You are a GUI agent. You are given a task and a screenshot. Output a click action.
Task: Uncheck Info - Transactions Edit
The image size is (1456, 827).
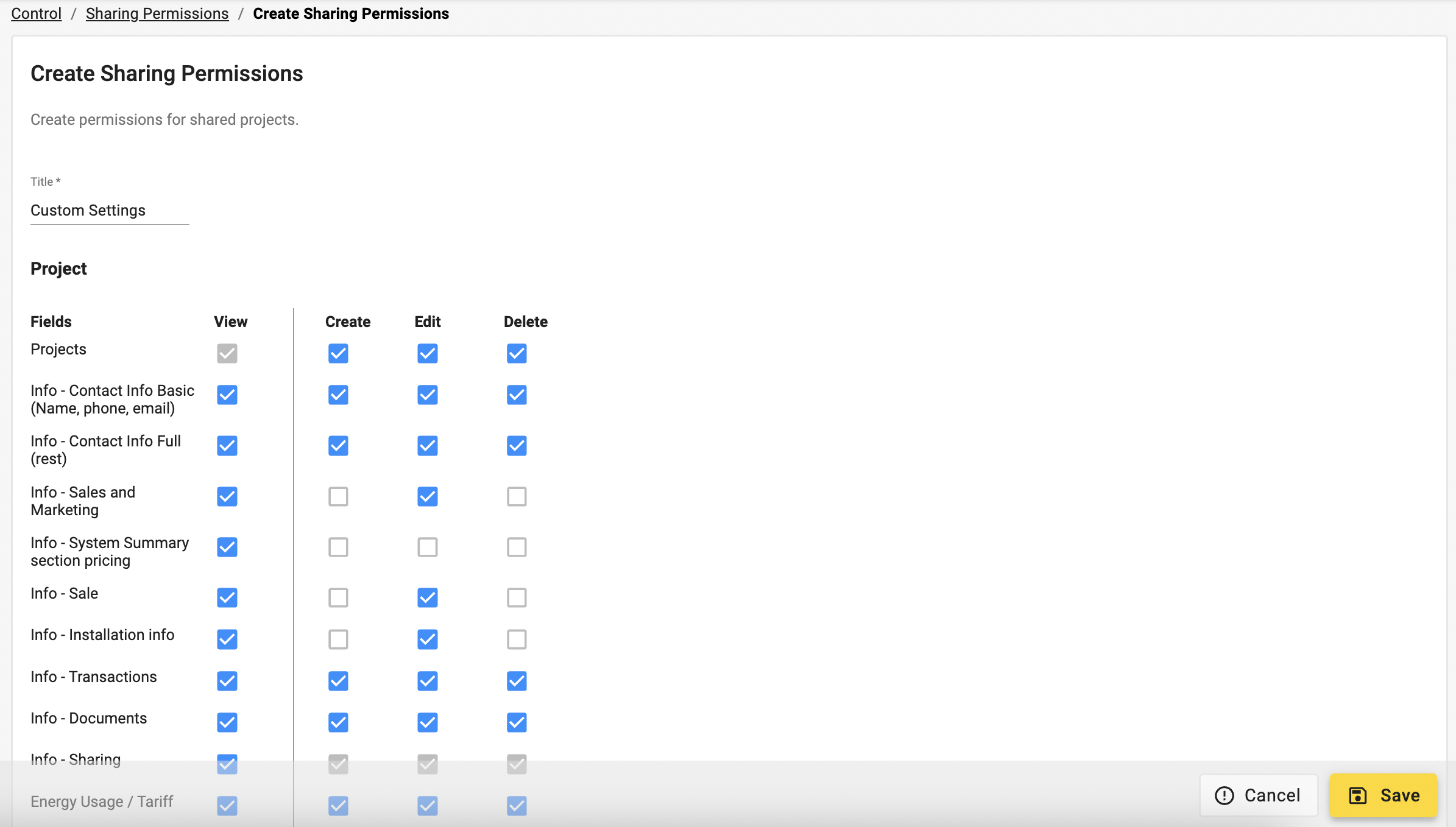click(x=428, y=681)
